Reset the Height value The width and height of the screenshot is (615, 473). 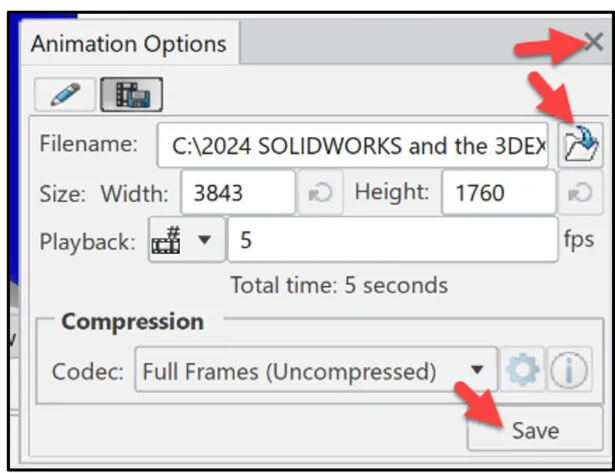tap(580, 193)
